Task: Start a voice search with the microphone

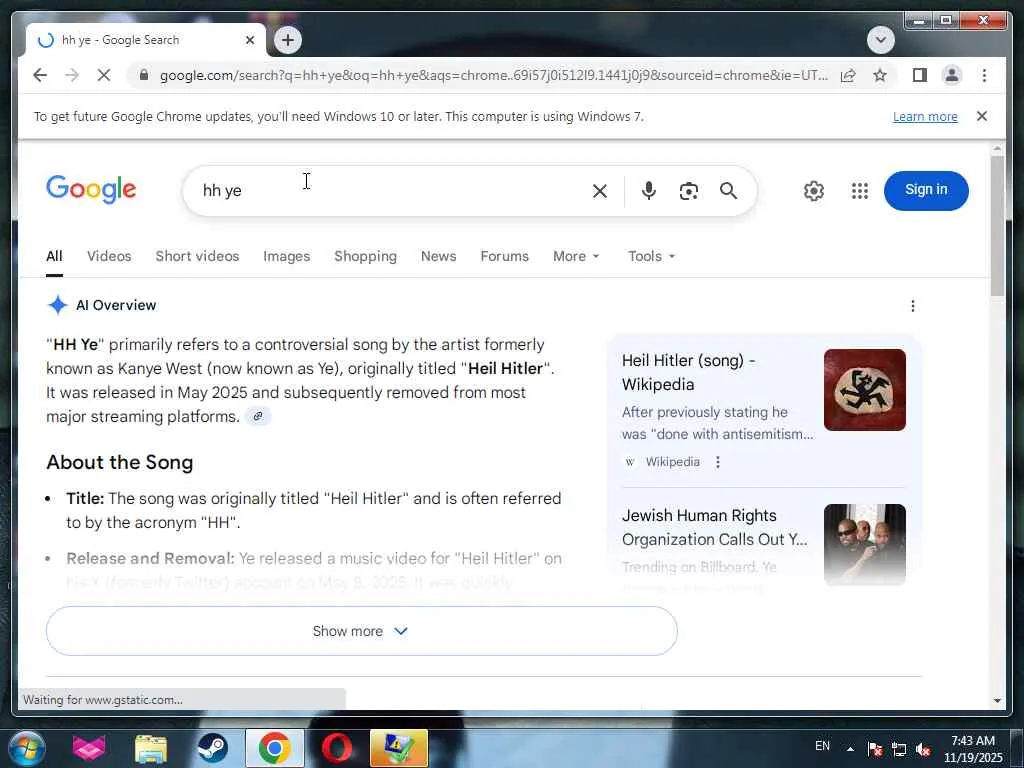Action: click(648, 191)
